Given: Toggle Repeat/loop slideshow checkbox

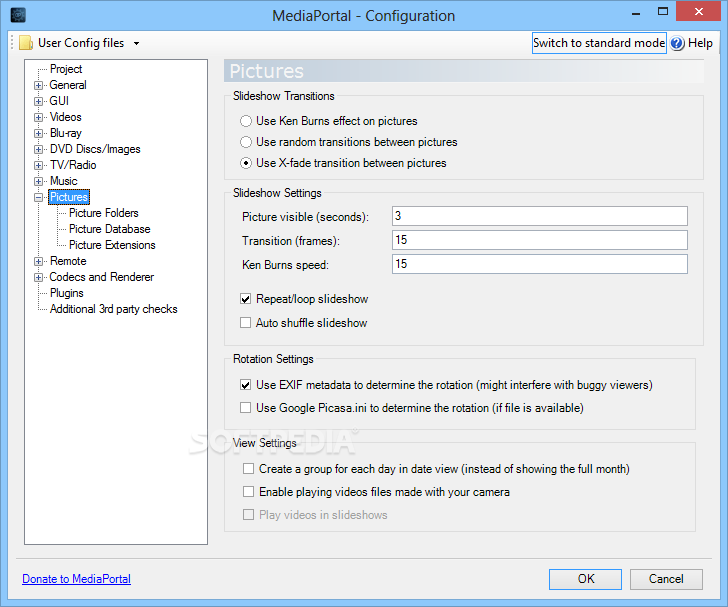Looking at the screenshot, I should click(246, 299).
